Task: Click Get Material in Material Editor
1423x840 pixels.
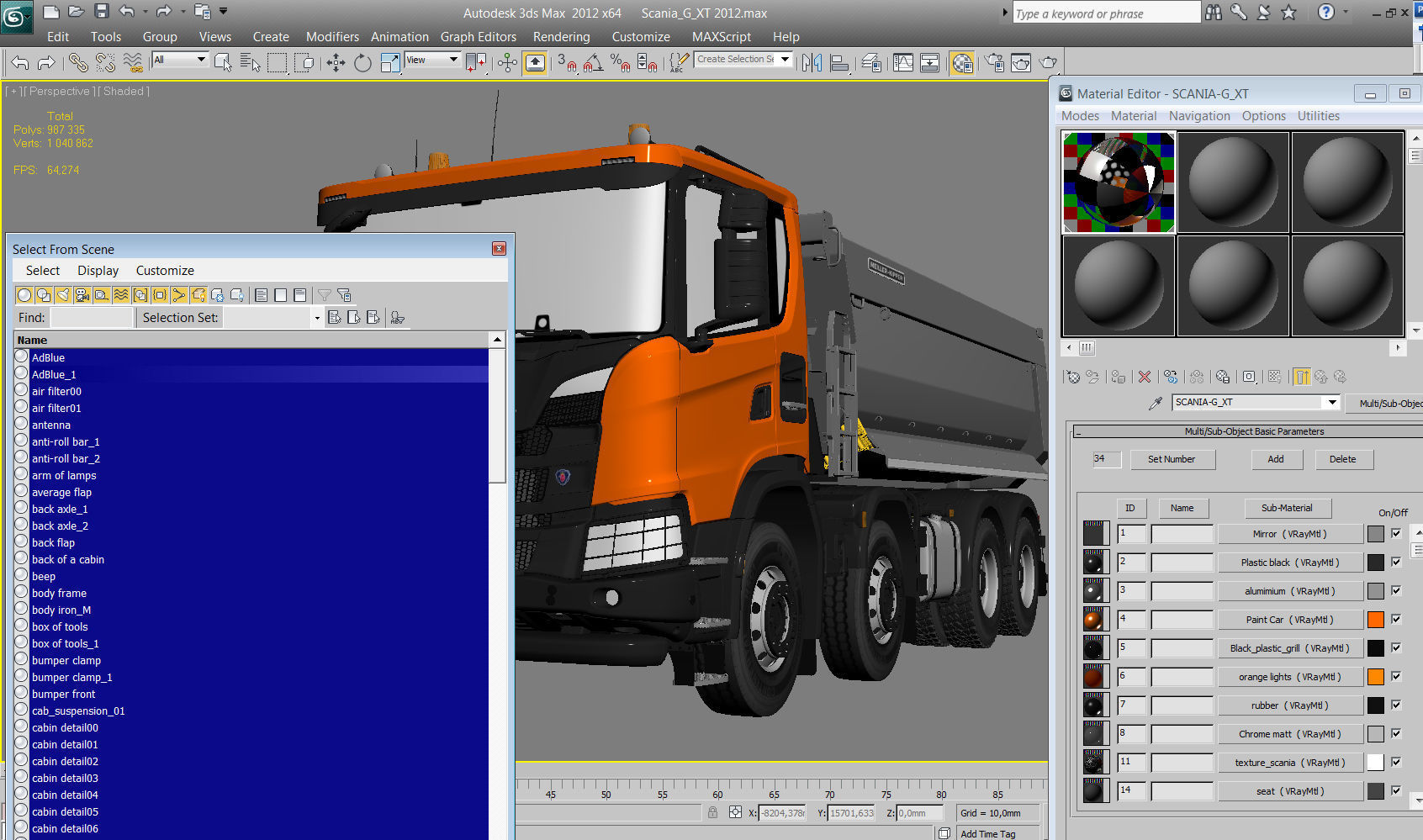Action: [x=1072, y=377]
